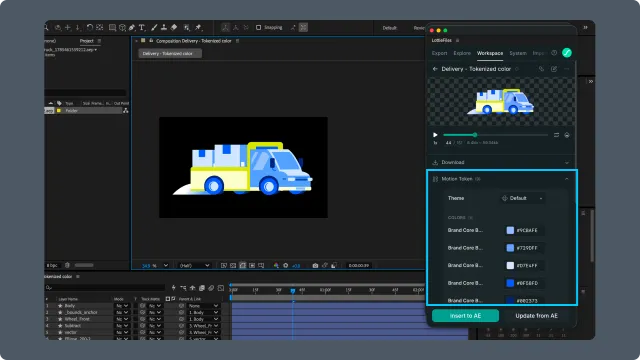Open the Body layer parent dropdown showing None
Viewport: 640px width, 360px height.
204,306
